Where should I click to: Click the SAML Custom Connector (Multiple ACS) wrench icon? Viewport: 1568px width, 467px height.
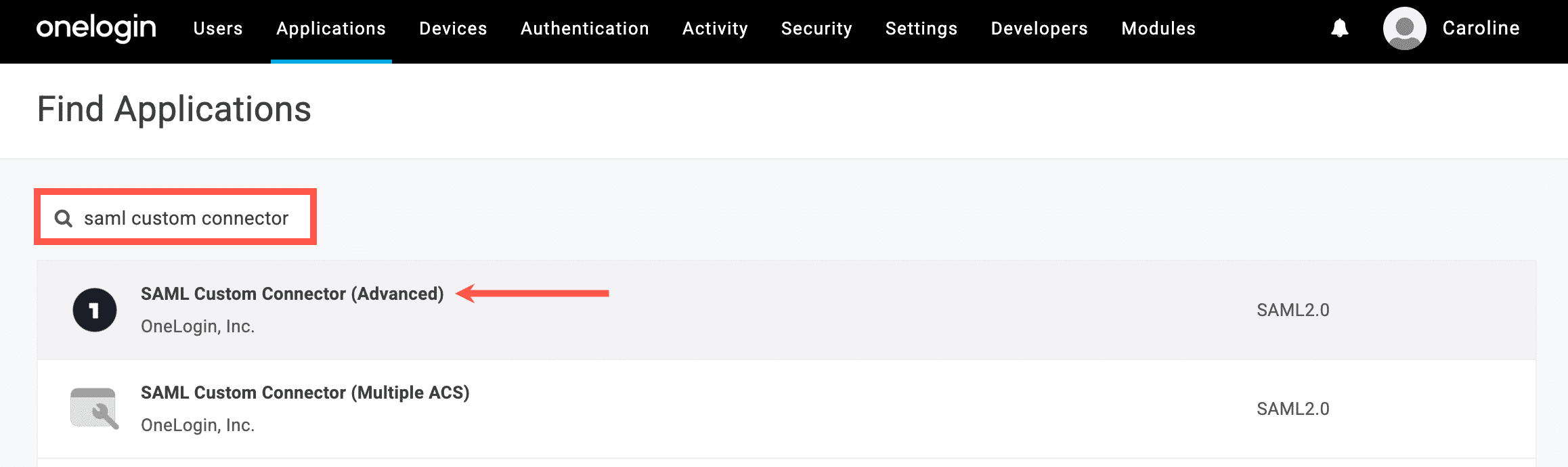click(x=95, y=407)
